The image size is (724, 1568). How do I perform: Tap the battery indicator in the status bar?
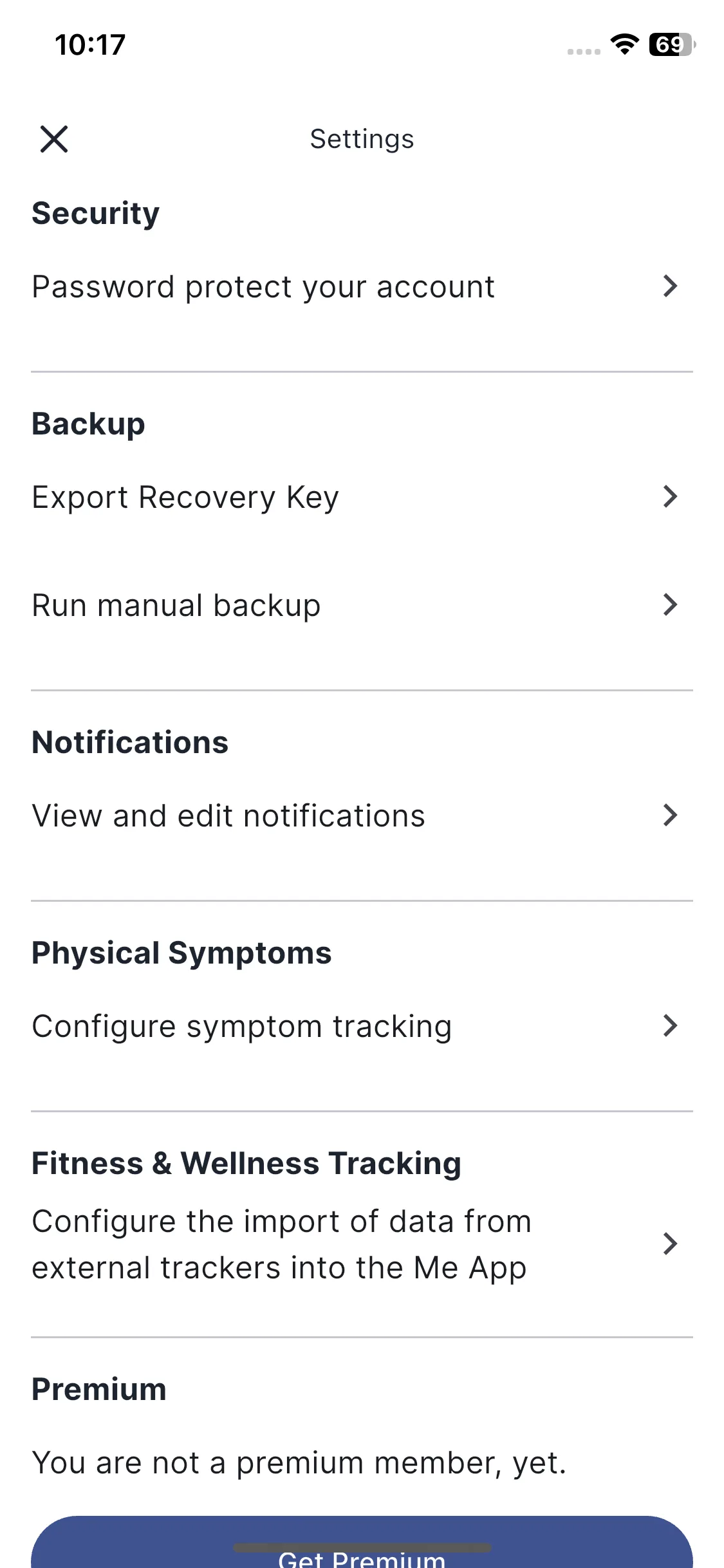coord(672,44)
